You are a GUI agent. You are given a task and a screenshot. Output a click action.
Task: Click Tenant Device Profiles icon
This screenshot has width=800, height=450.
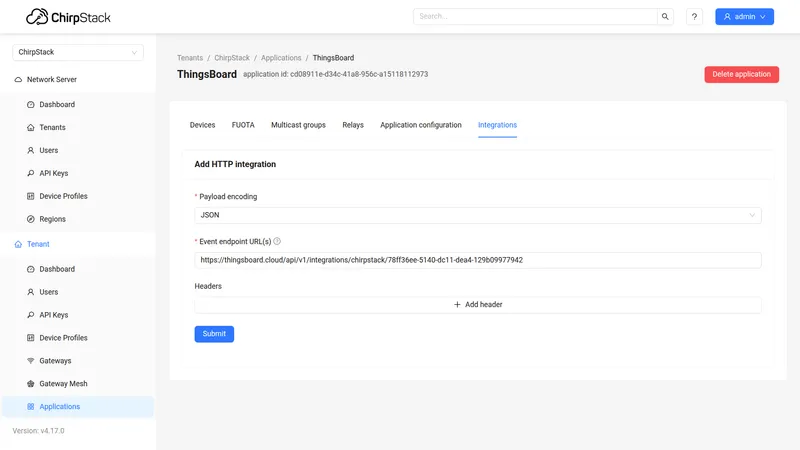pyautogui.click(x=31, y=338)
